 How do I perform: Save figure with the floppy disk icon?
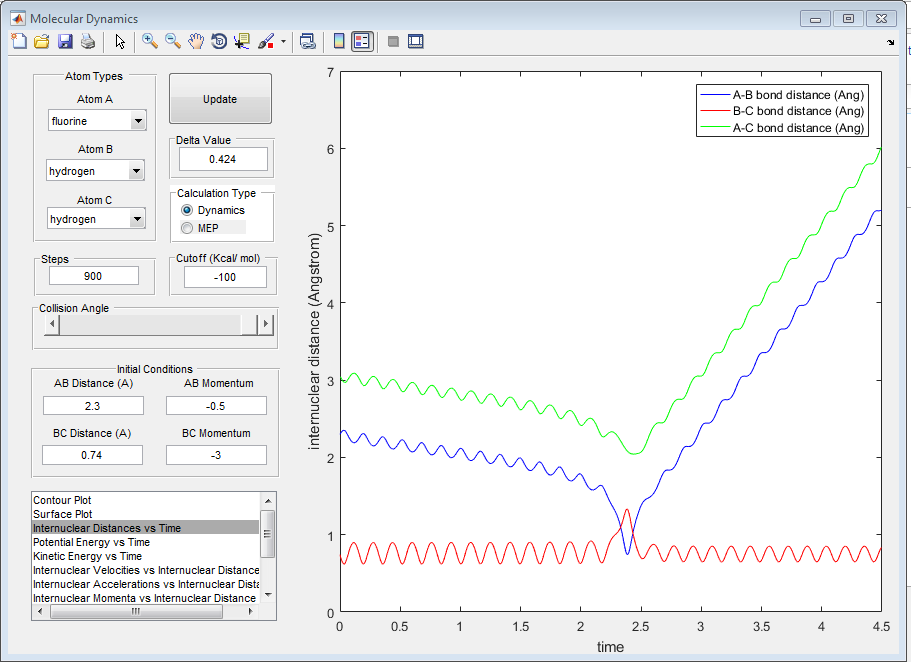pyautogui.click(x=65, y=41)
